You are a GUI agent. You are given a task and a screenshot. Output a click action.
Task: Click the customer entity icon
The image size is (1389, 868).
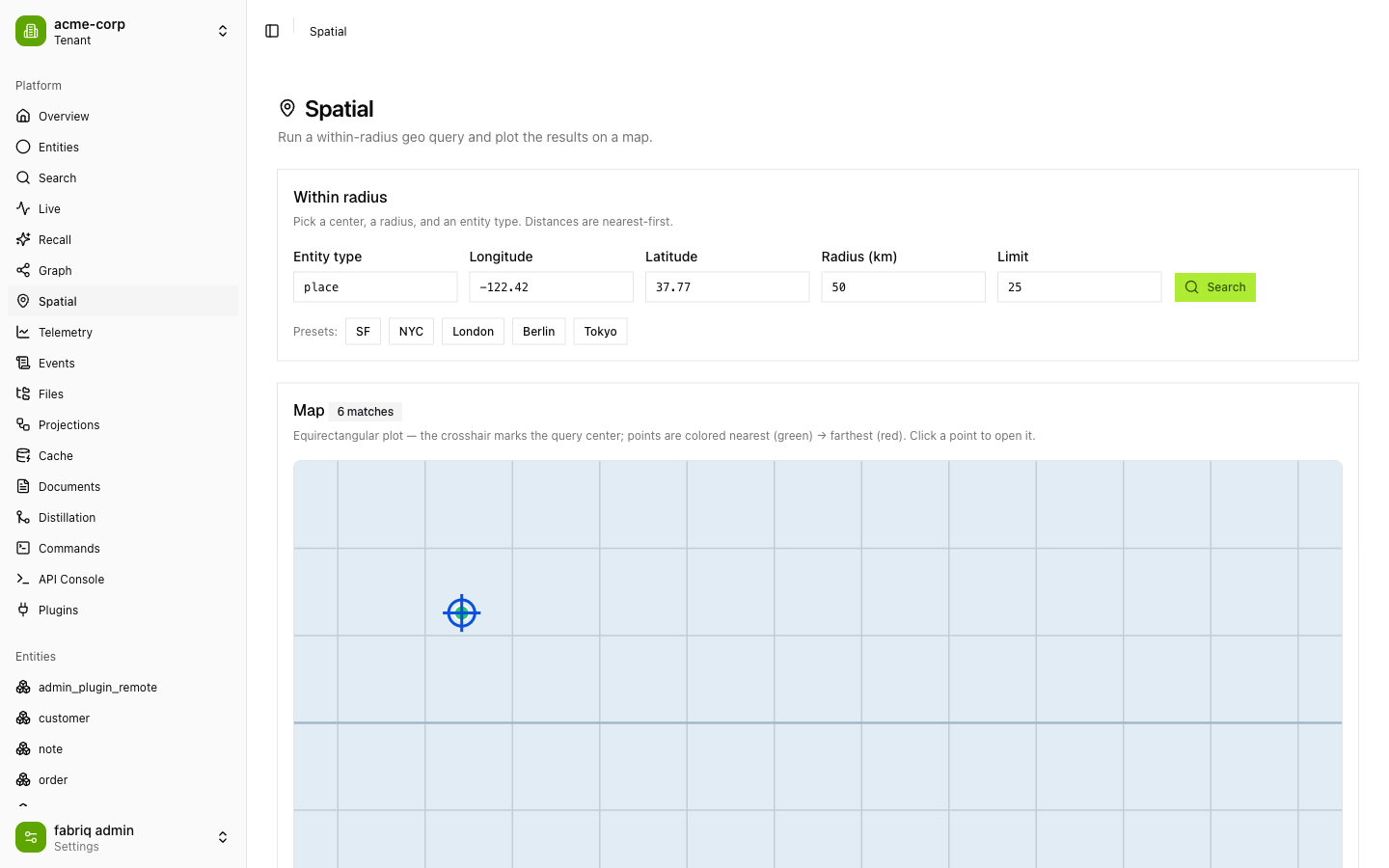23,718
